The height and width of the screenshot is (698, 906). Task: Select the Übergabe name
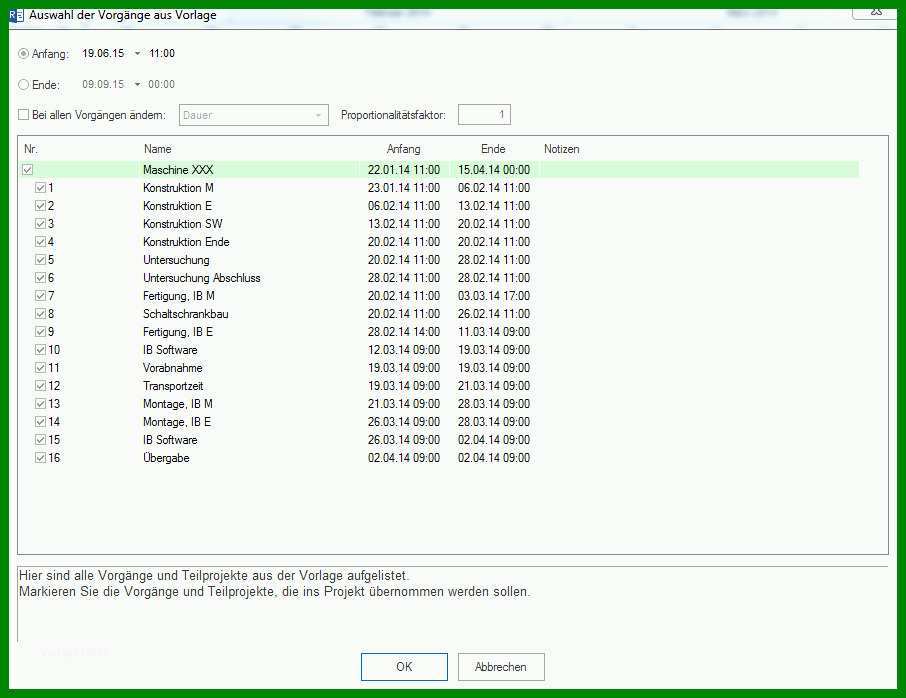point(166,458)
